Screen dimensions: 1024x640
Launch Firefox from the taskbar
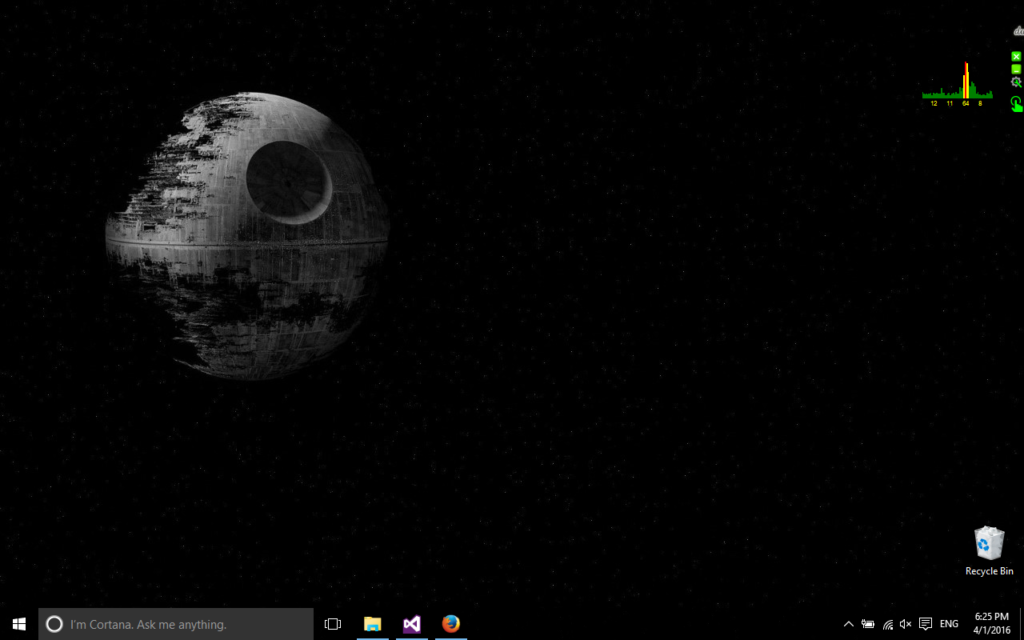[x=451, y=624]
